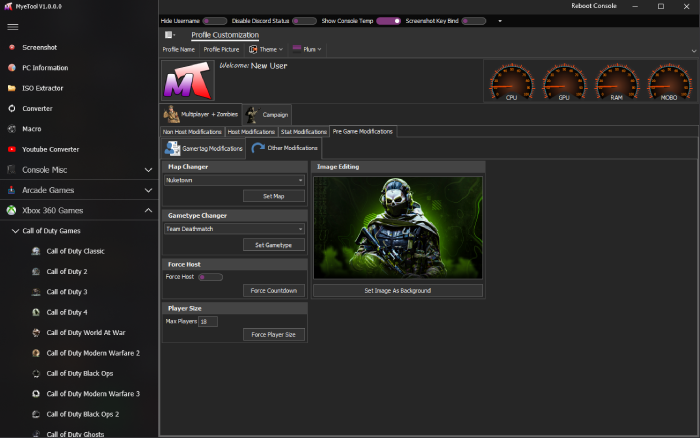This screenshot has height=438, width=700.
Task: Click the Call of Duty 4 icon
Action: pos(36,312)
